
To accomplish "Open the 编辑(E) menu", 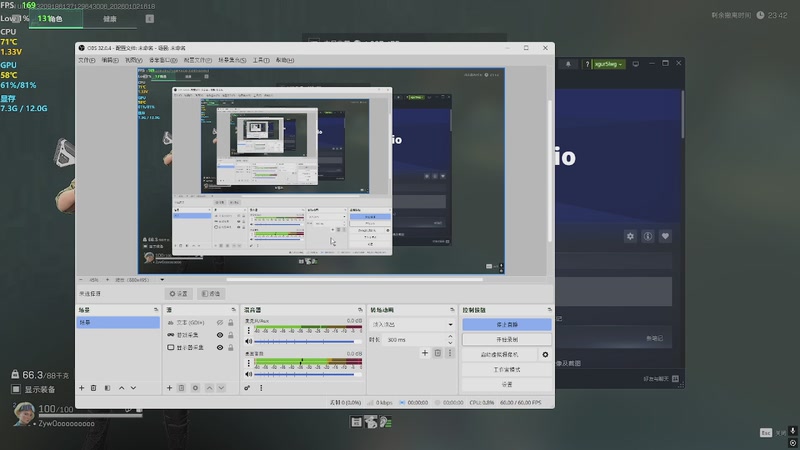I will click(x=110, y=60).
